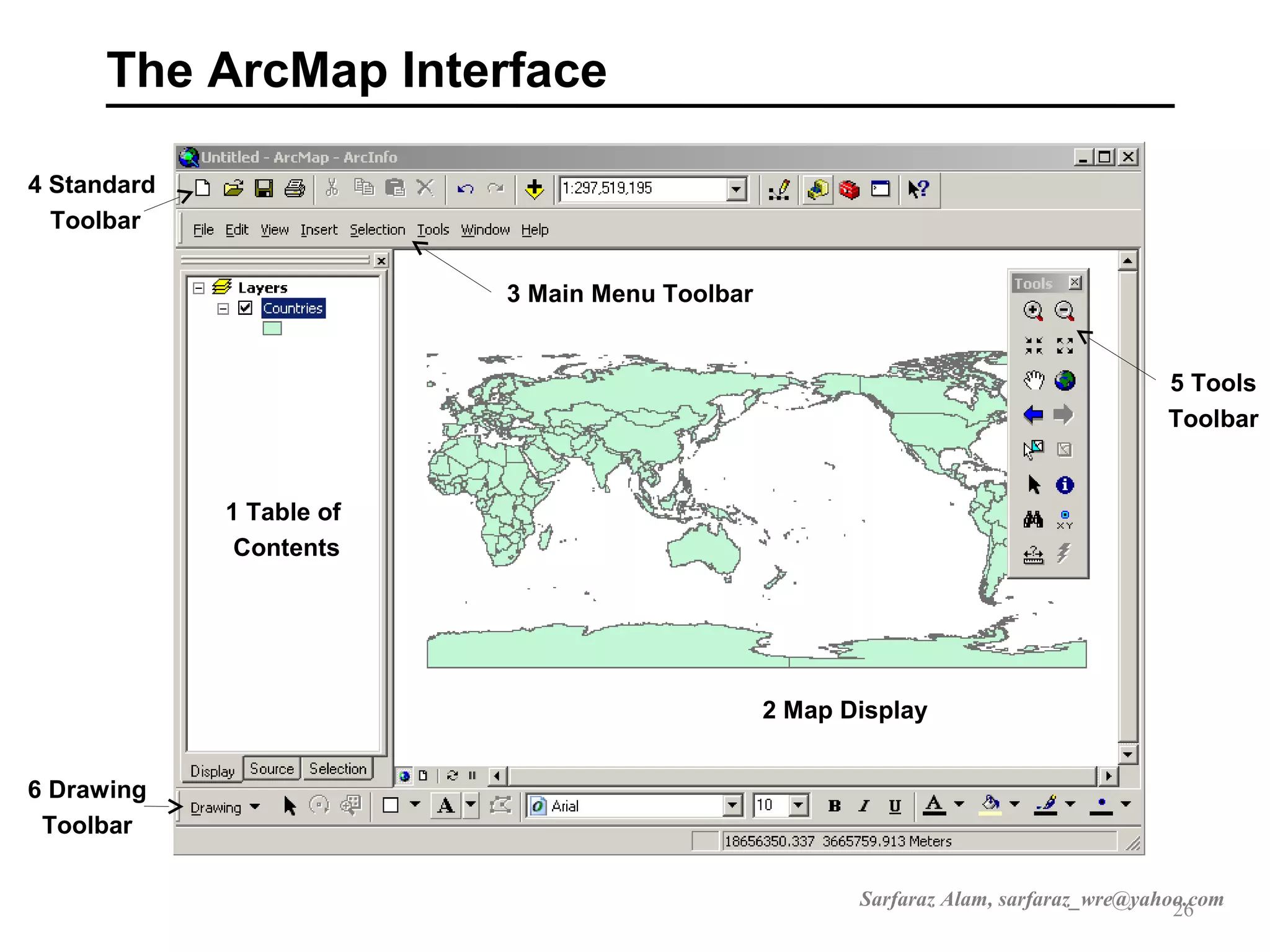Click the New Map File icon
Screen dimensions: 1270x952
pyautogui.click(x=203, y=188)
